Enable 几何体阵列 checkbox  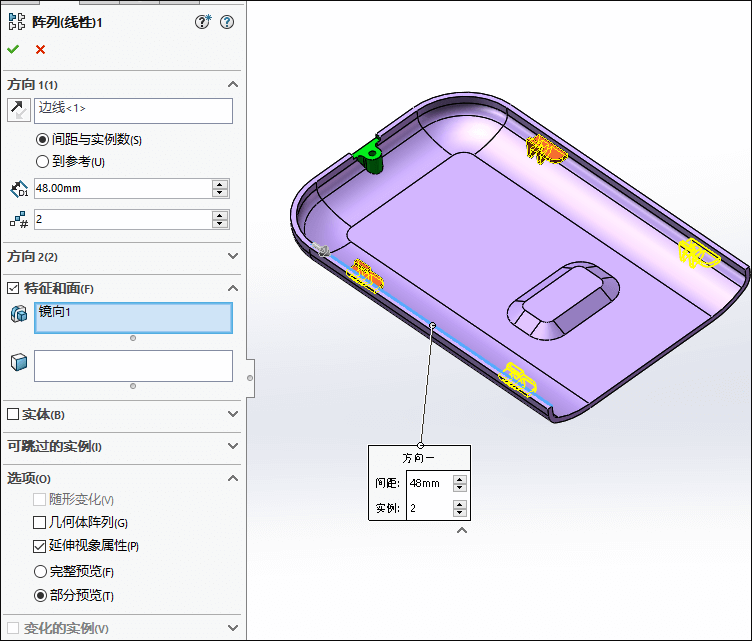[39, 522]
